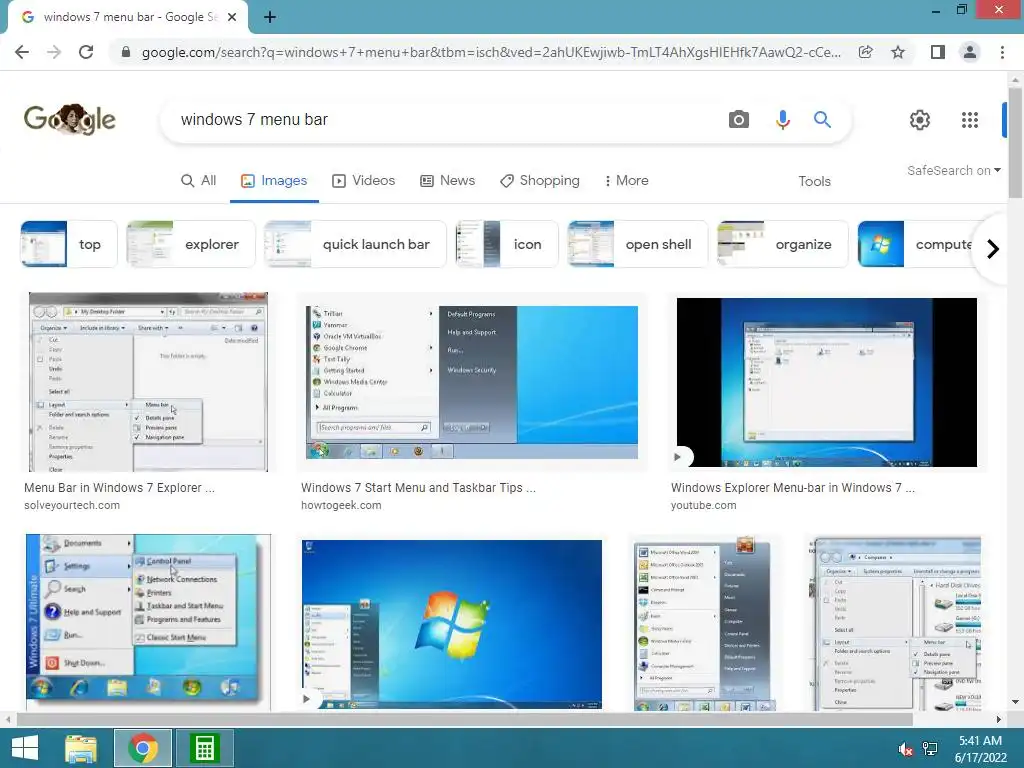This screenshot has height=768, width=1024.
Task: Open the browser side panel
Action: 938,52
